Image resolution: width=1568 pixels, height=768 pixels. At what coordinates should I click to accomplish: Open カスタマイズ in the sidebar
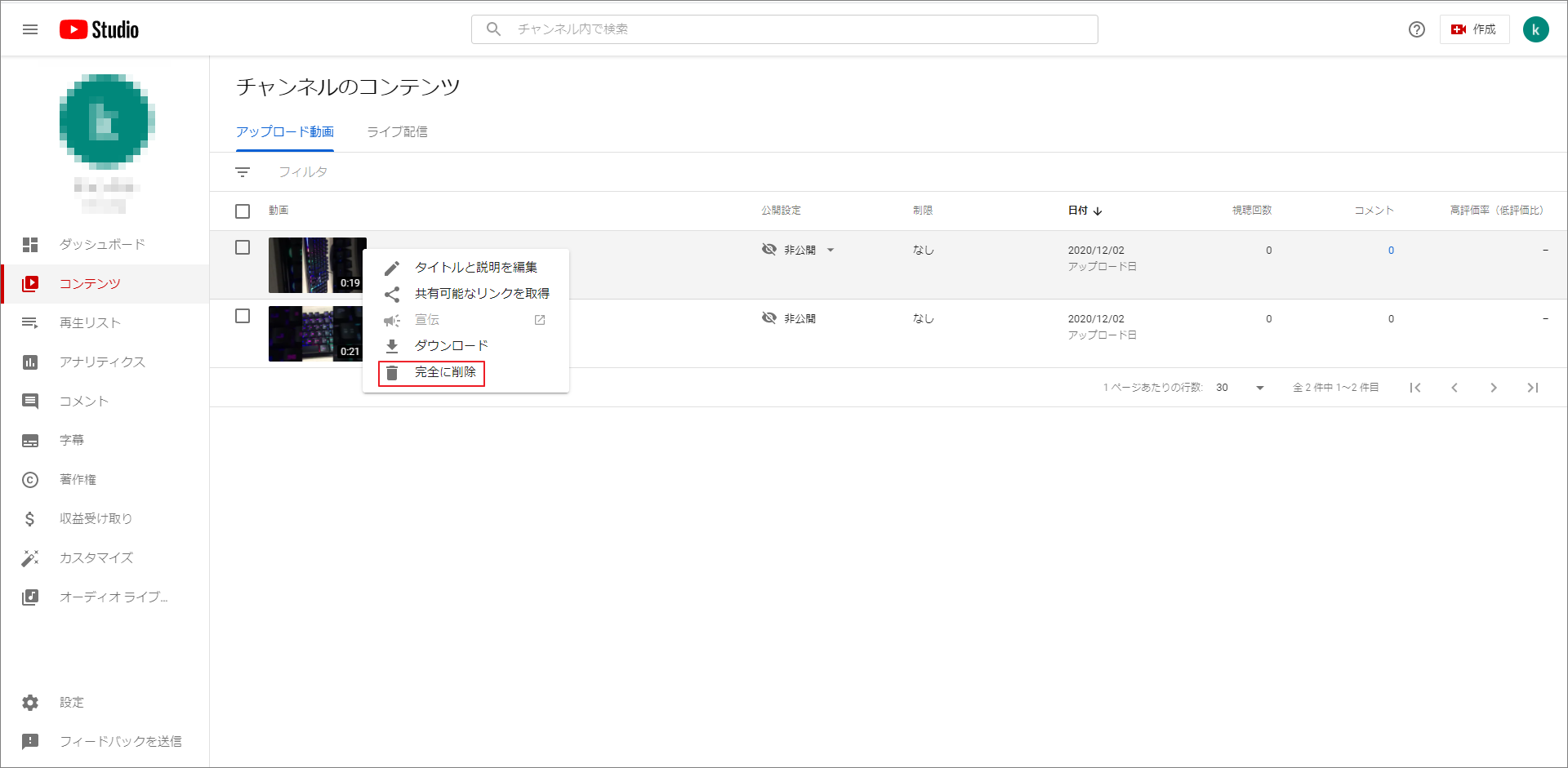point(105,557)
